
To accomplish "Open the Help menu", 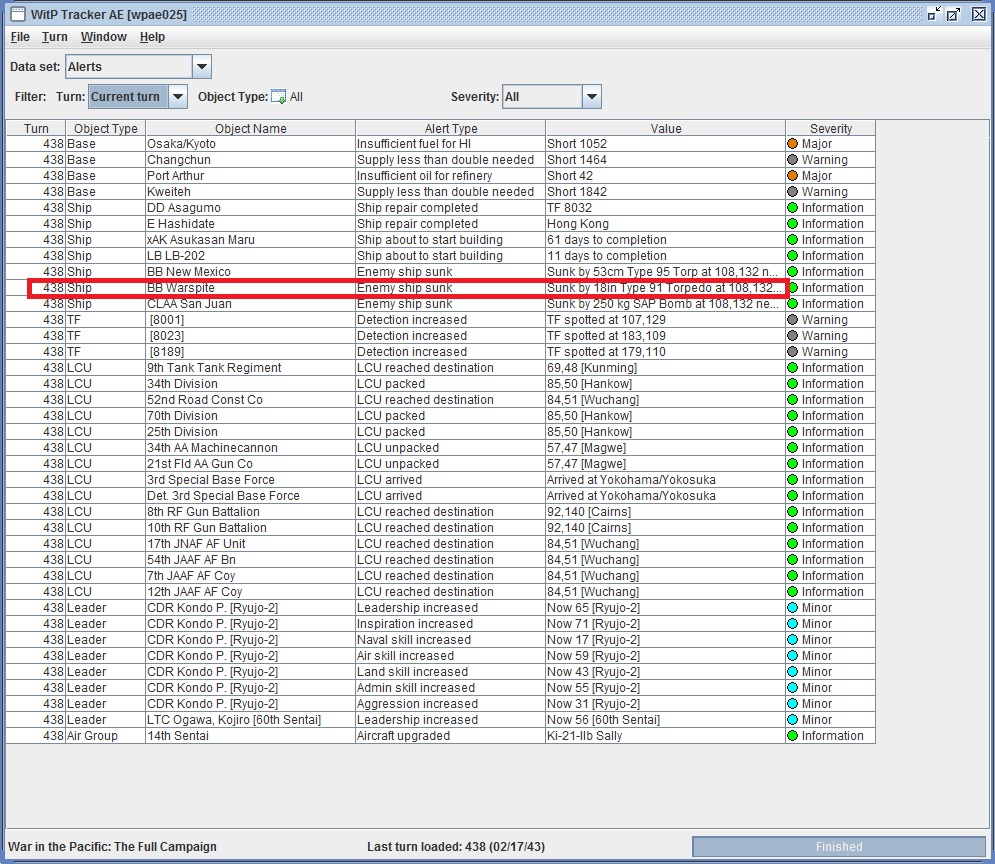I will (152, 37).
